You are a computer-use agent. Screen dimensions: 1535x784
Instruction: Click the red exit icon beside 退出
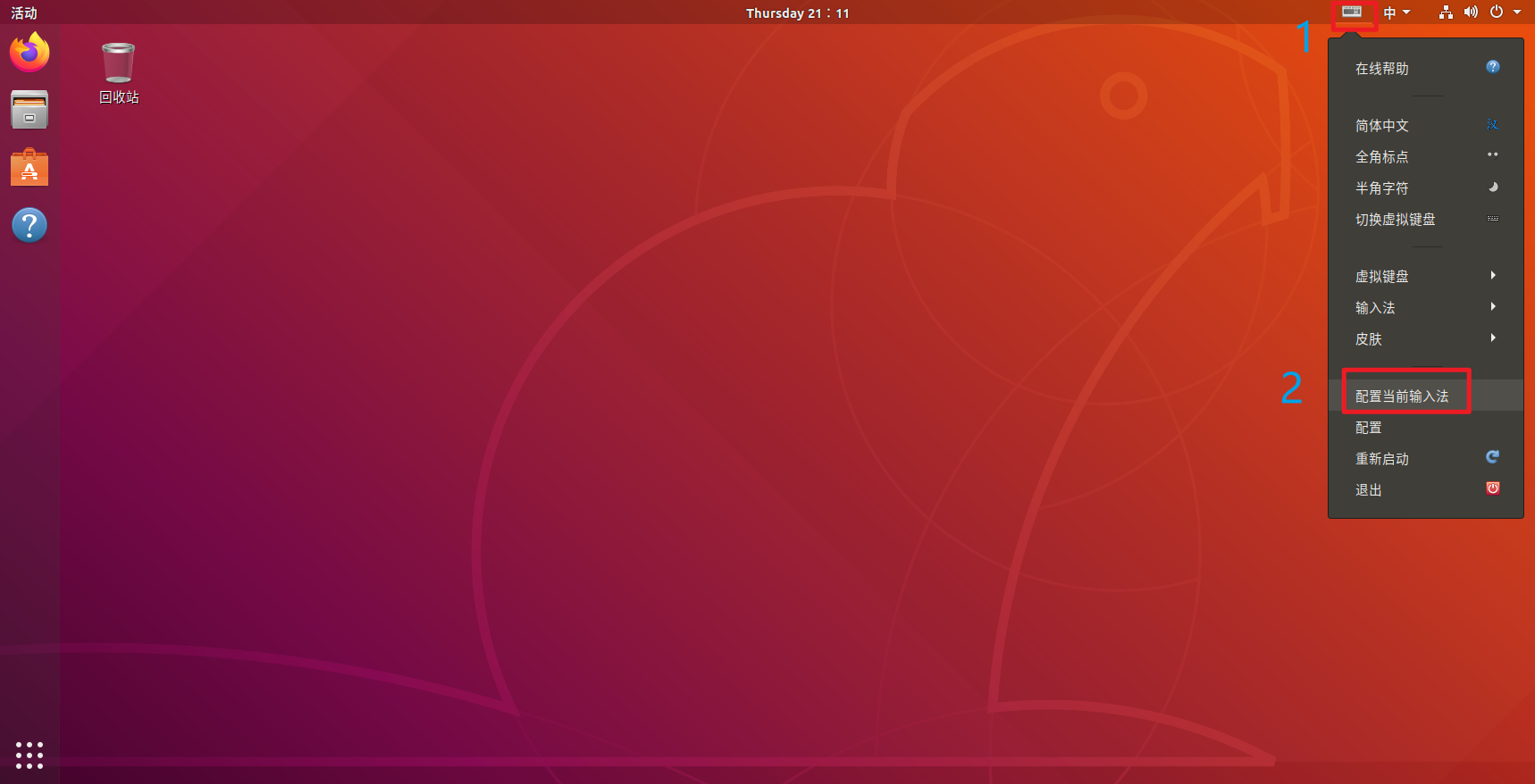point(1492,488)
